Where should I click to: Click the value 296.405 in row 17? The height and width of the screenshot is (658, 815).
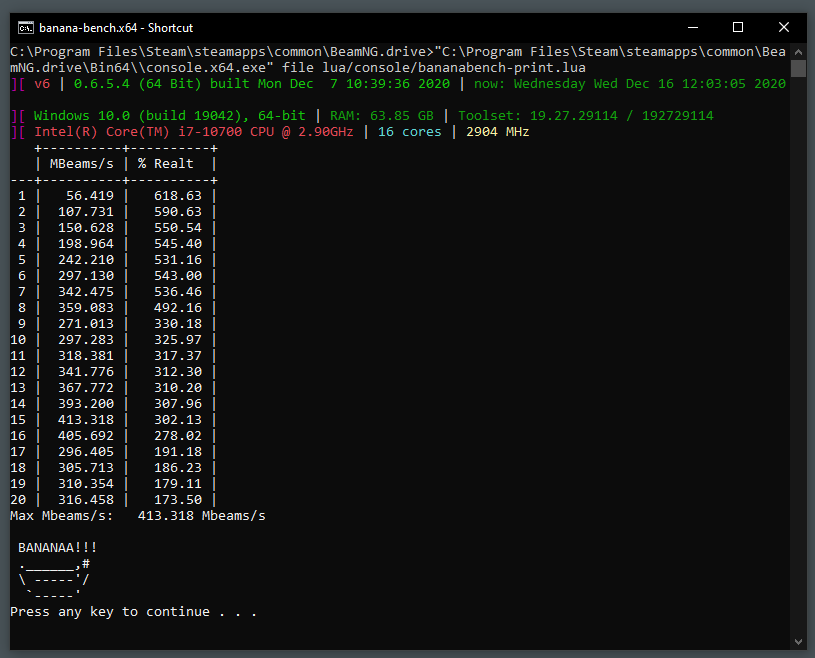[86, 452]
